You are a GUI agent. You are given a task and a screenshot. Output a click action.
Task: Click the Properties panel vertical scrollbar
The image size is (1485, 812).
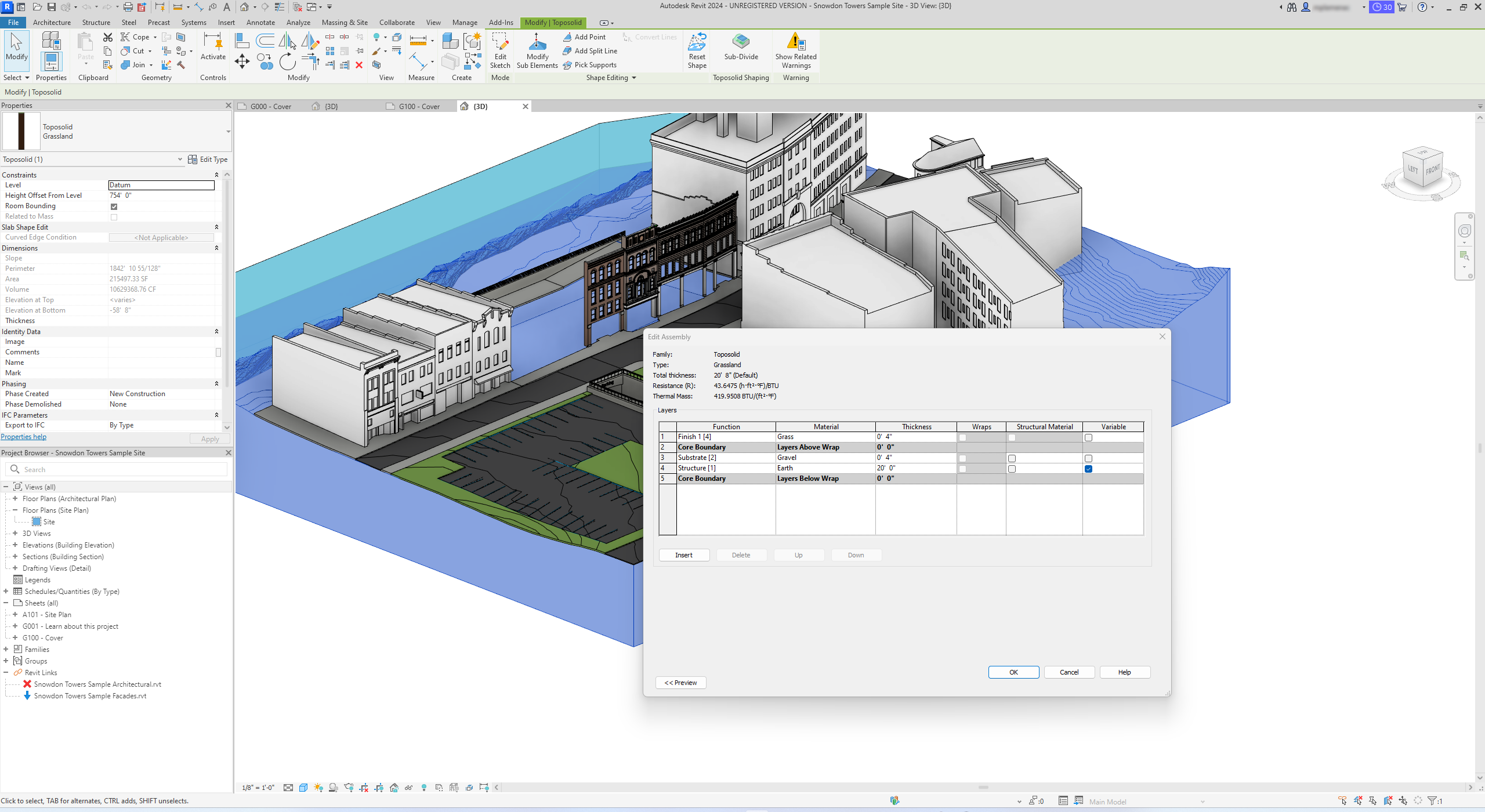point(227,300)
